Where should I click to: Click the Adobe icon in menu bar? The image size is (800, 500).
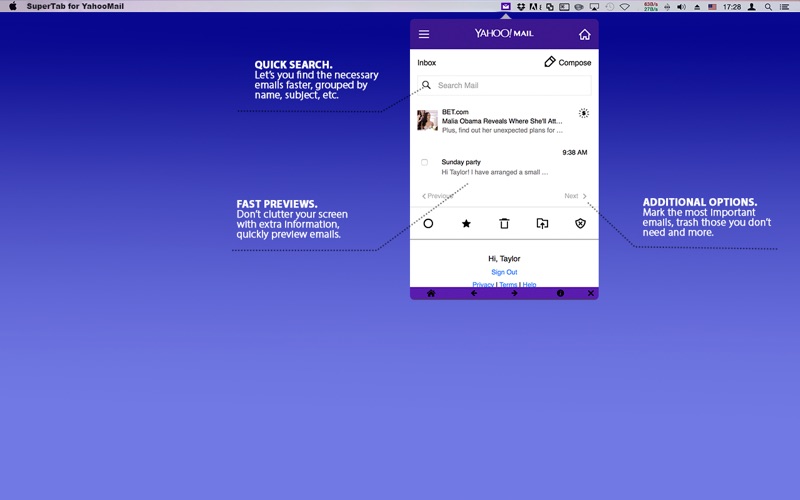pos(535,7)
